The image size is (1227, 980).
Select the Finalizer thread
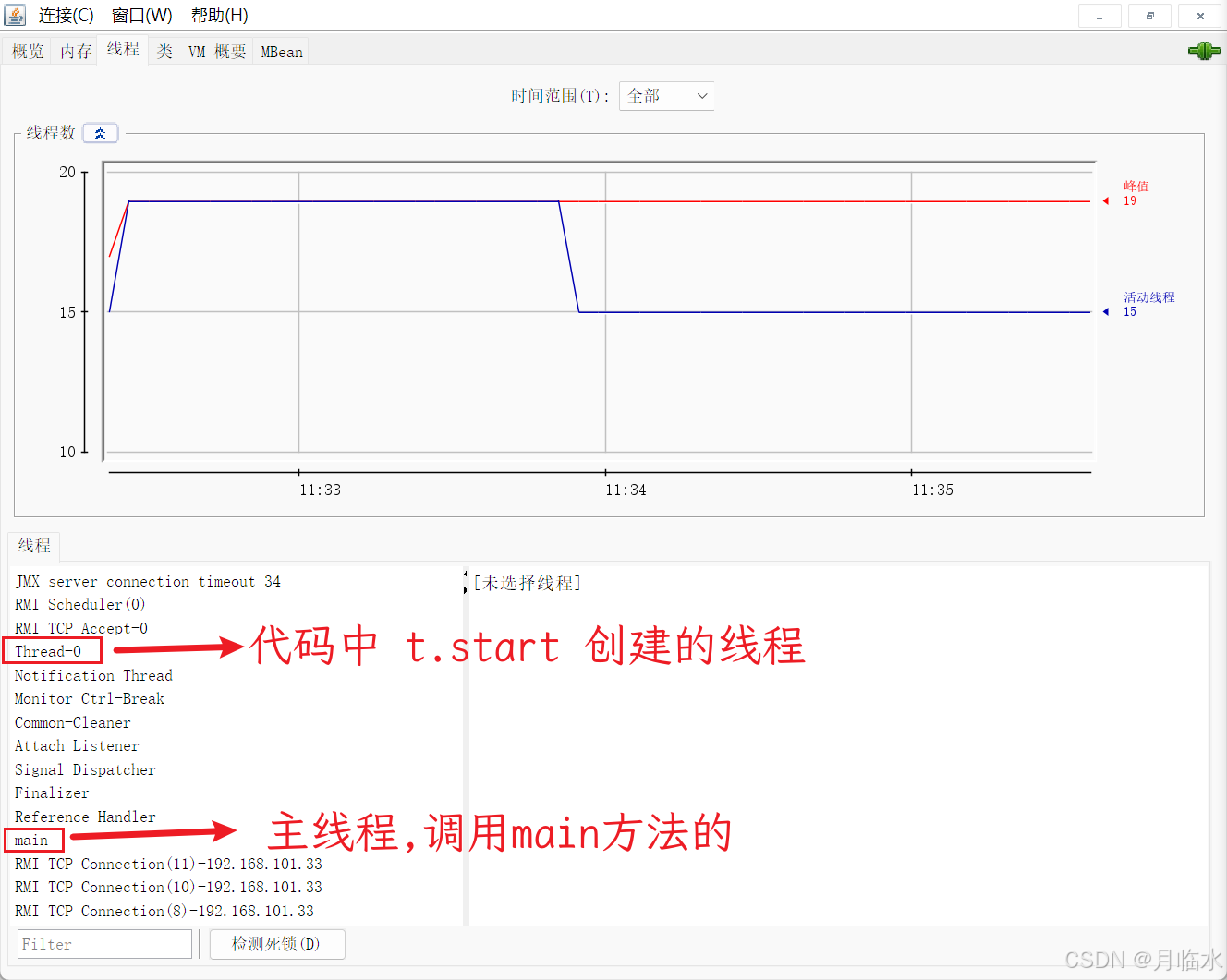(52, 792)
